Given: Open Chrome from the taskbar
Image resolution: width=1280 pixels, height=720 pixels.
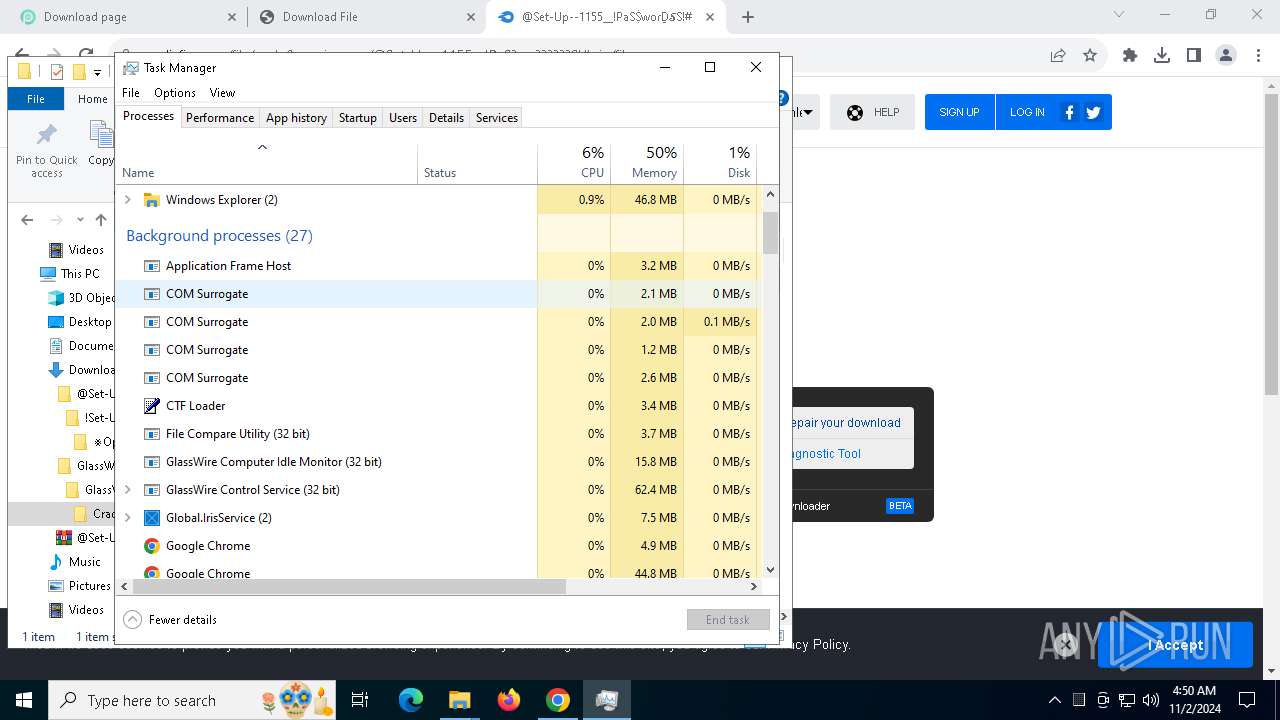Looking at the screenshot, I should click(x=558, y=700).
